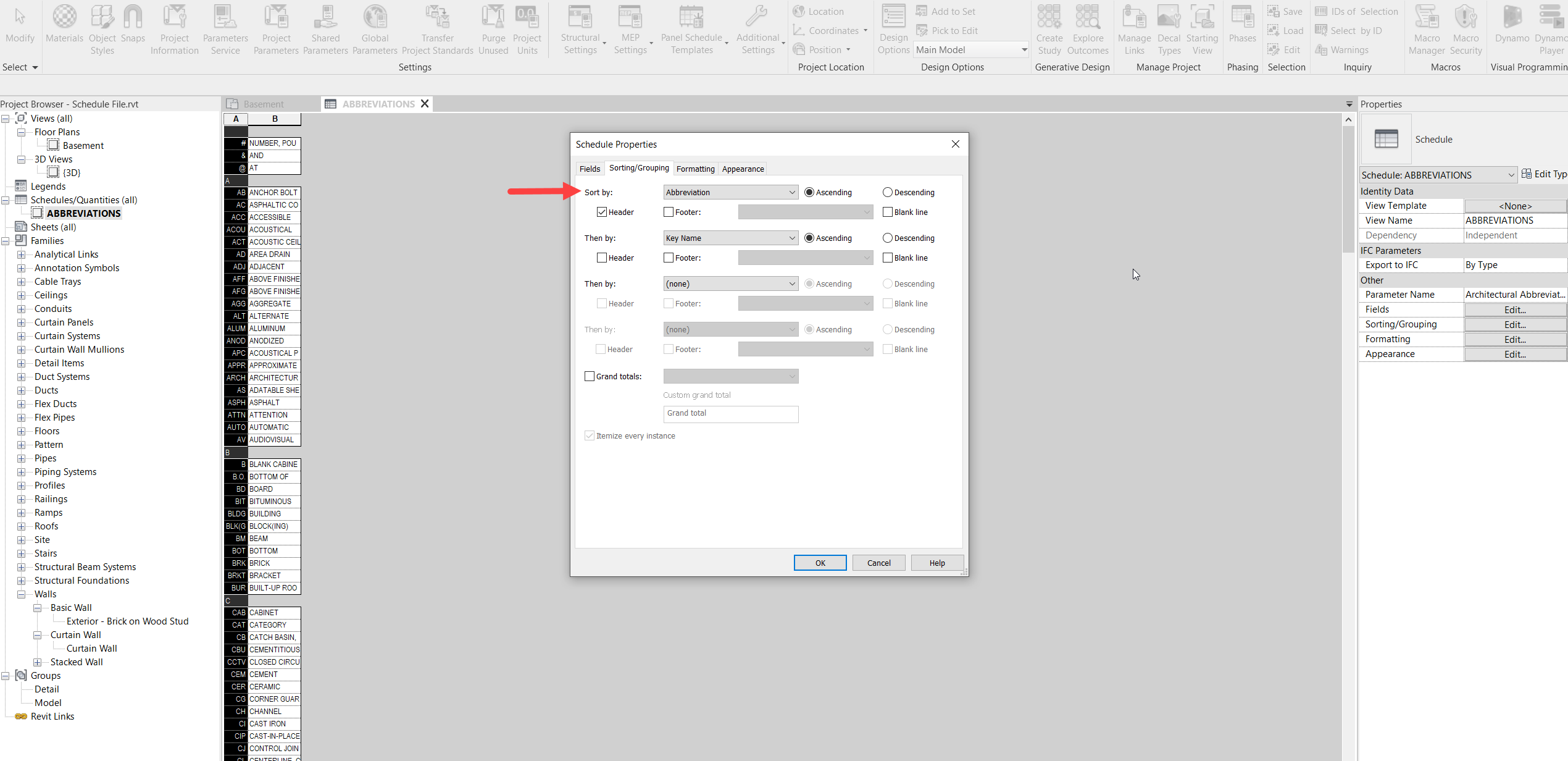The width and height of the screenshot is (1568, 761).
Task: Click OK in Schedule Properties
Action: (820, 563)
